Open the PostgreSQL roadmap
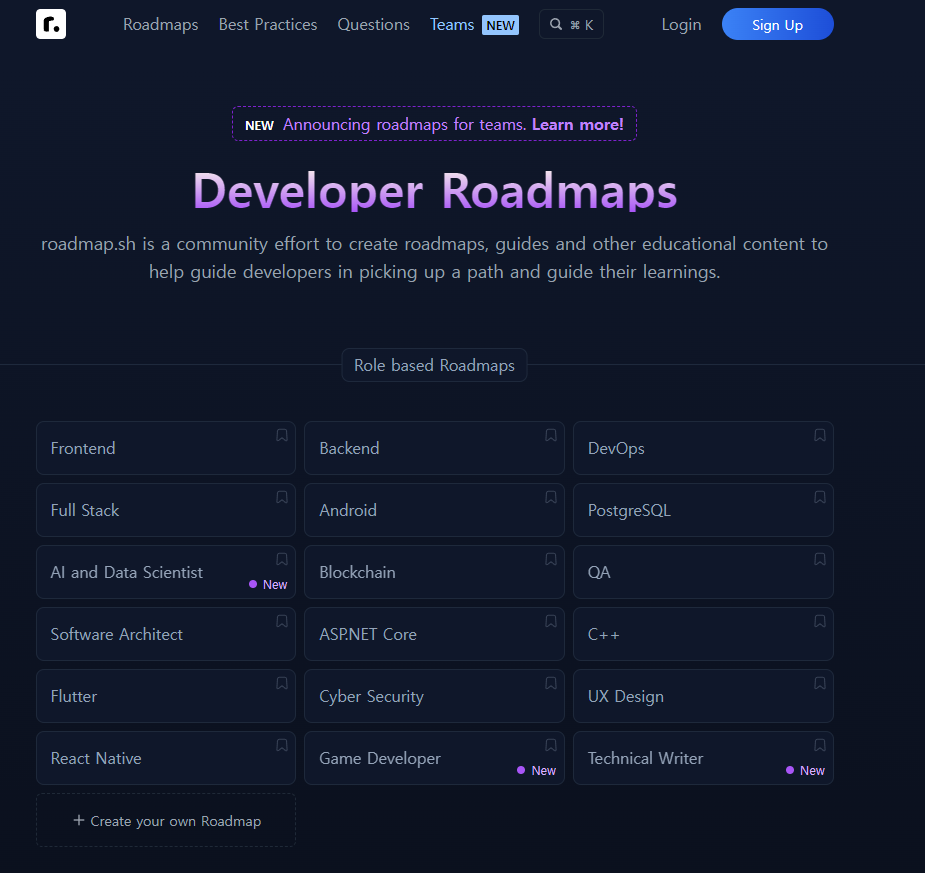 coord(703,510)
